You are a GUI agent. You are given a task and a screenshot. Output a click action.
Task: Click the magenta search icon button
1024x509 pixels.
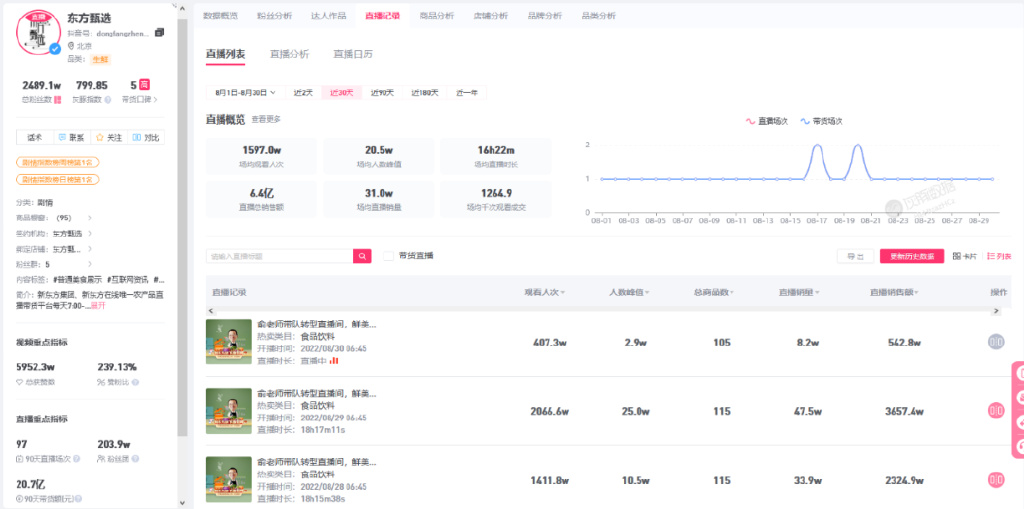tap(362, 255)
